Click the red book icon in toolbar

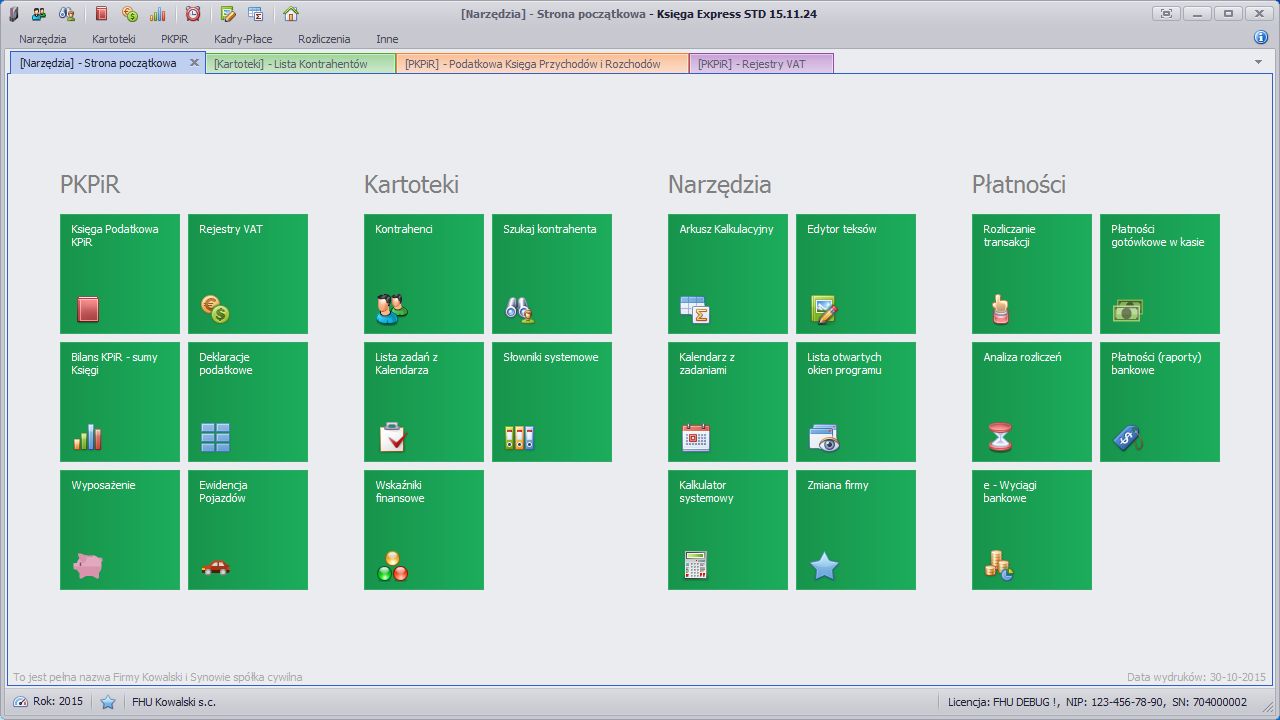pyautogui.click(x=102, y=14)
